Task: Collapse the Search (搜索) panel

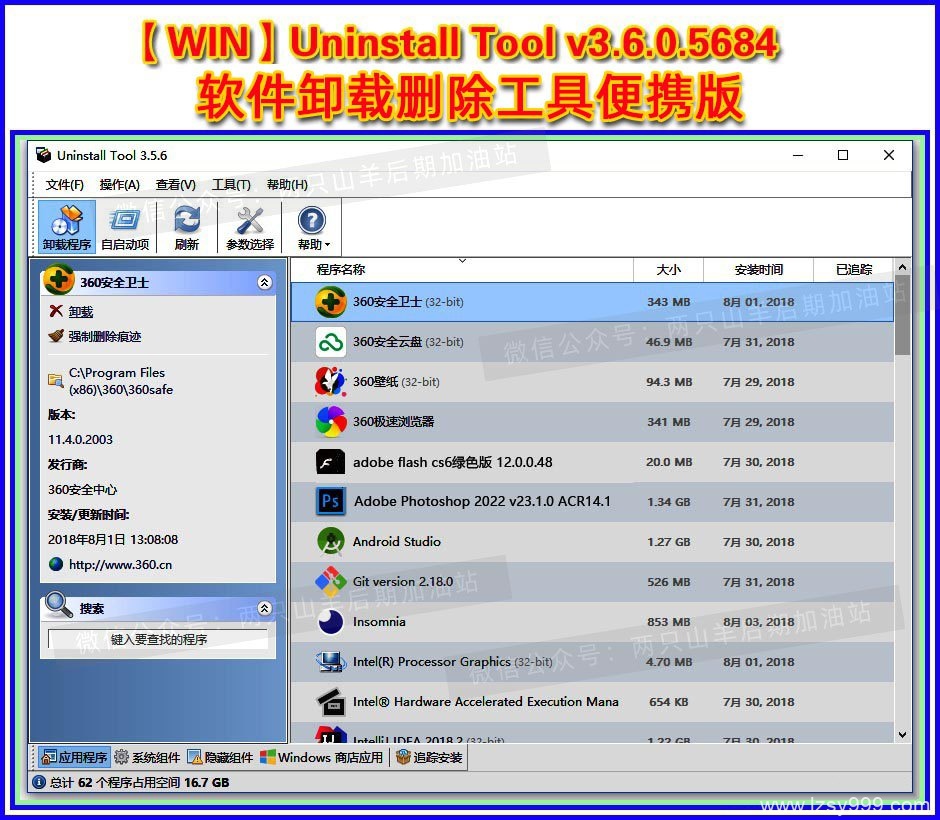Action: (264, 608)
